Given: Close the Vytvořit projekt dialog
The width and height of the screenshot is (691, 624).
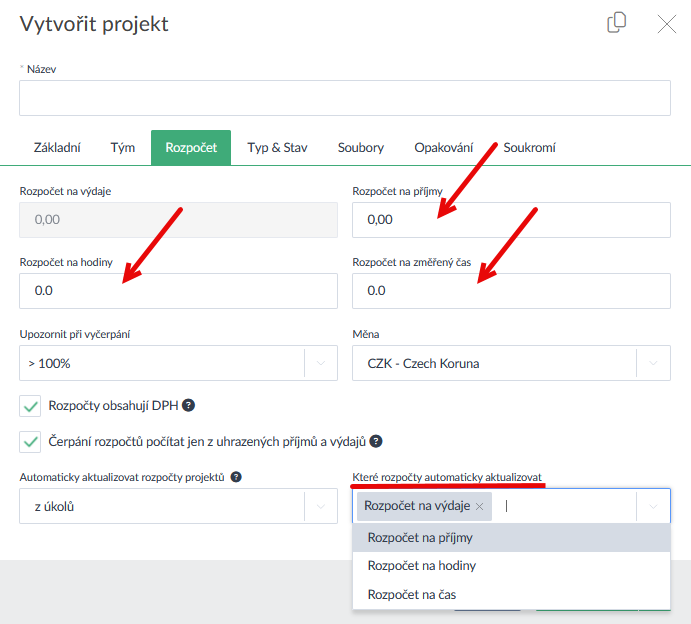Looking at the screenshot, I should coord(667,24).
